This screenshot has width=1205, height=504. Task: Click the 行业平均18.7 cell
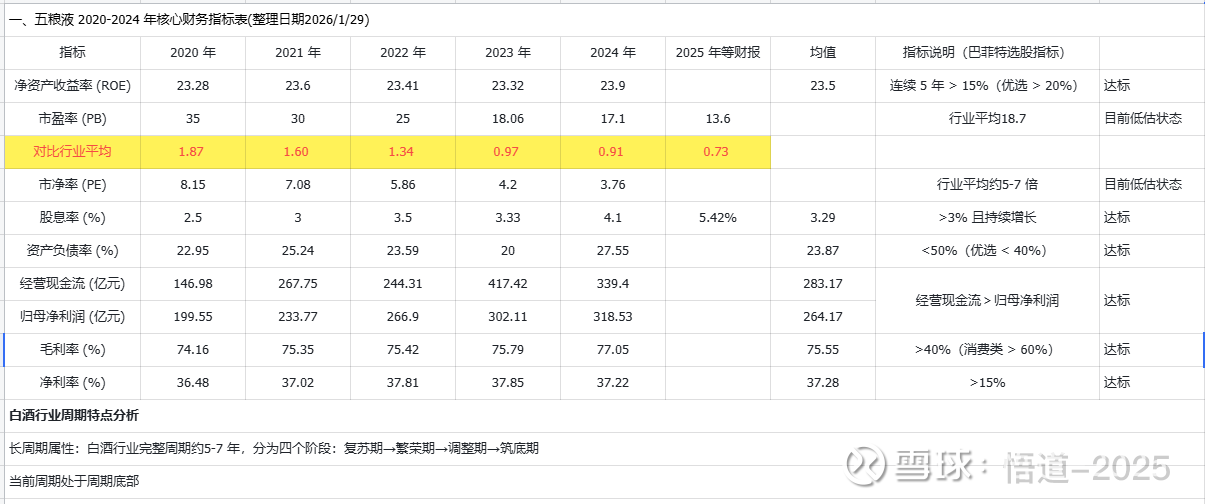pyautogui.click(x=987, y=119)
